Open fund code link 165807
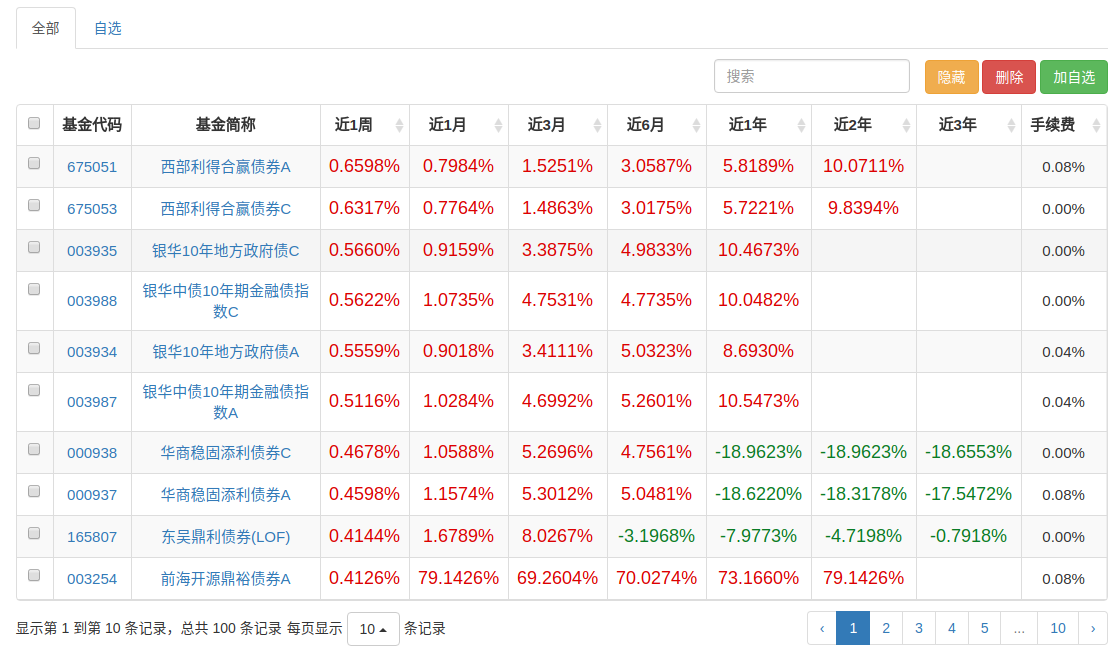The height and width of the screenshot is (659, 1118). (x=92, y=537)
